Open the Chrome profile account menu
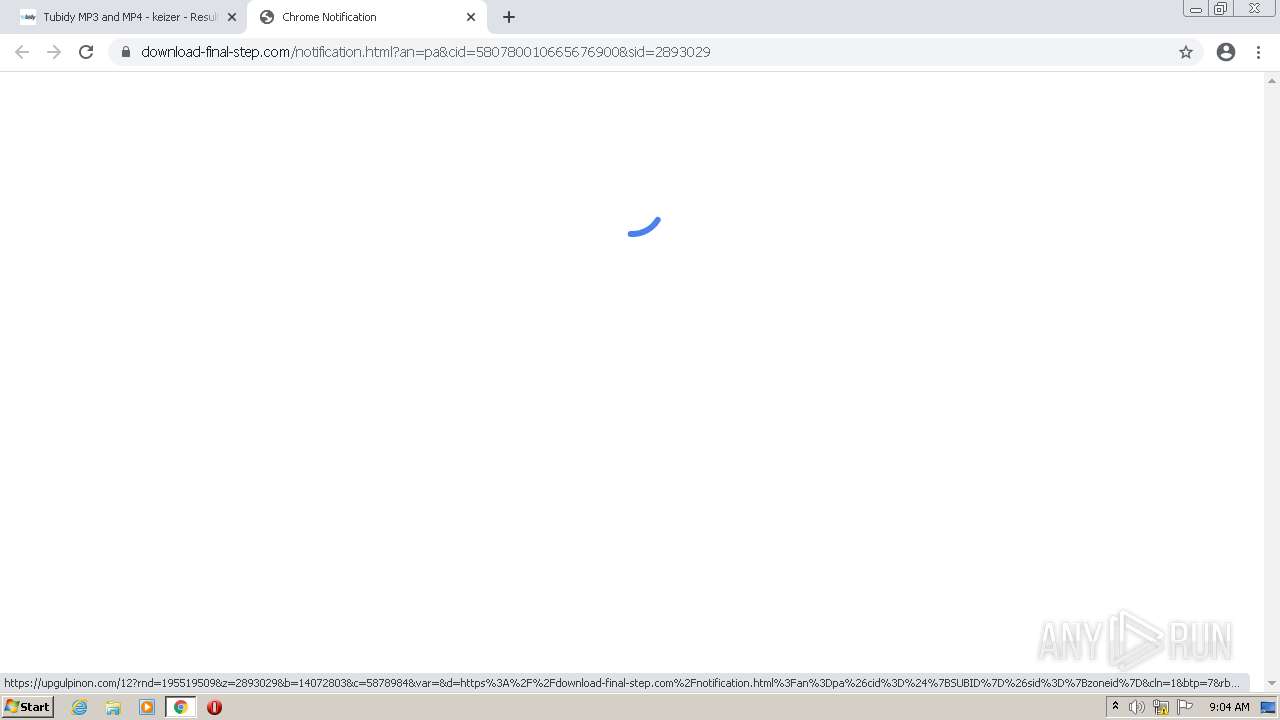Image resolution: width=1280 pixels, height=720 pixels. pyautogui.click(x=1226, y=52)
